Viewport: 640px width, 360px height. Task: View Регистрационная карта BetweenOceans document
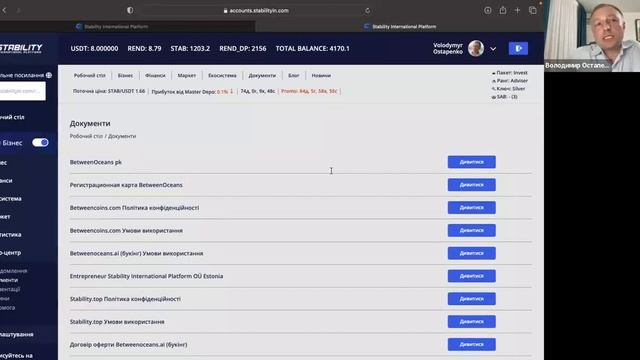[x=471, y=185]
